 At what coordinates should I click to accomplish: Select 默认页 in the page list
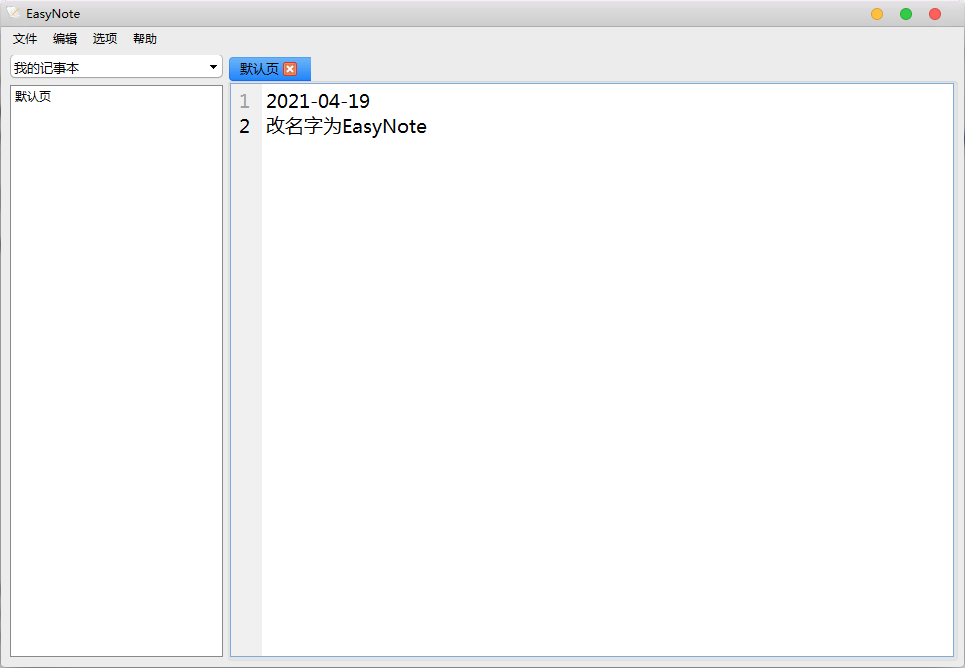(x=33, y=97)
